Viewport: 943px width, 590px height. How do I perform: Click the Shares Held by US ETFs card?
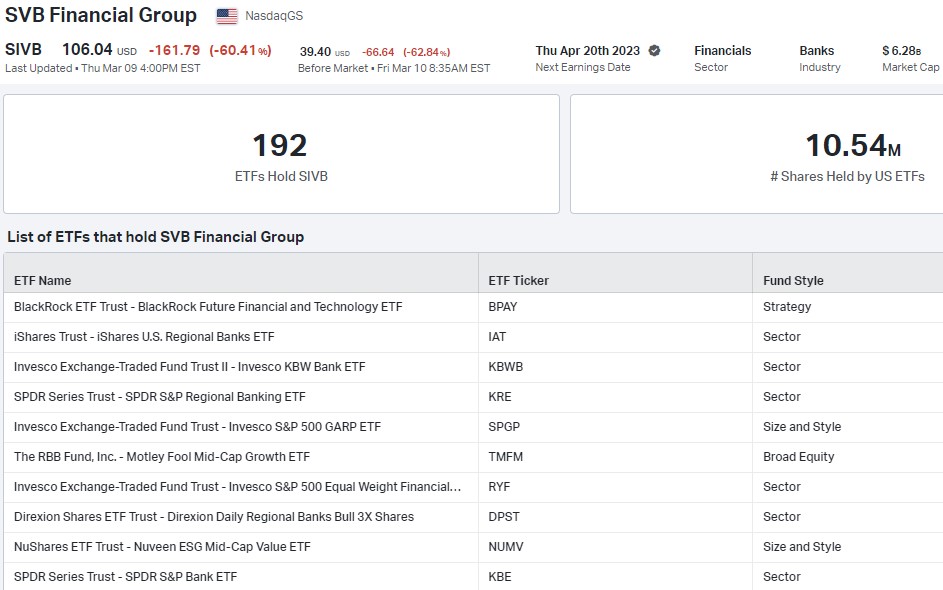(x=756, y=154)
